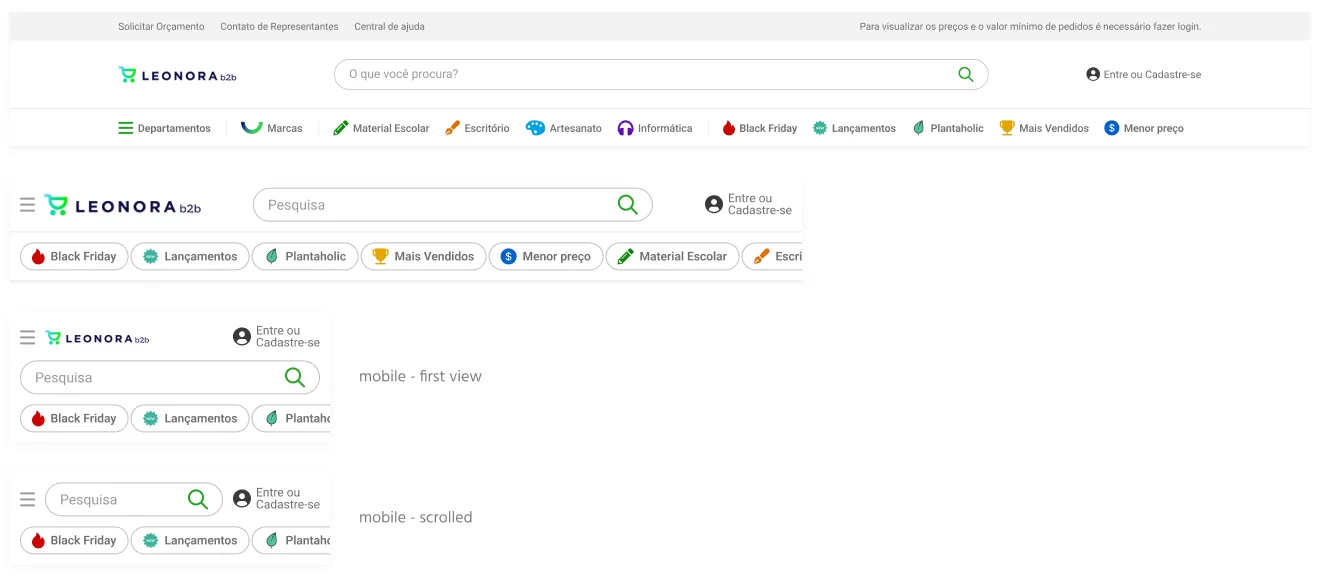
Task: Click desktop Entre ou Cadastre-se link
Action: (1152, 74)
